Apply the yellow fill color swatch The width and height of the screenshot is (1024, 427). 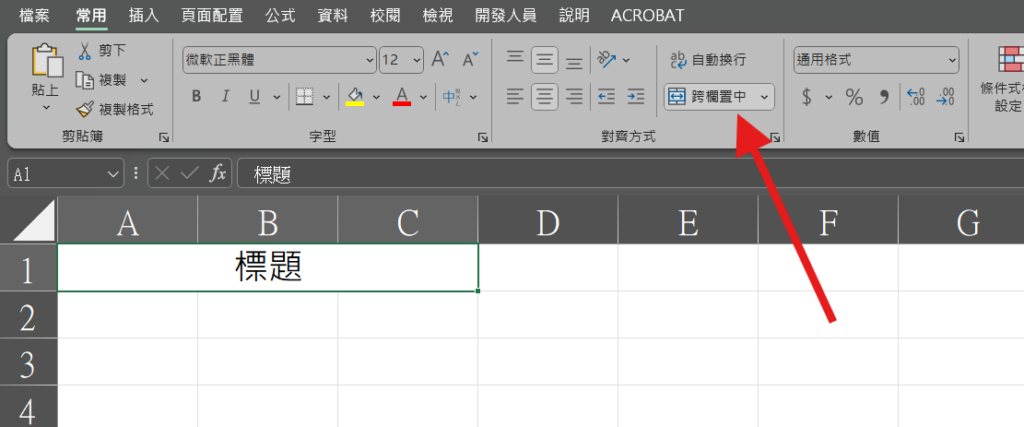(354, 97)
